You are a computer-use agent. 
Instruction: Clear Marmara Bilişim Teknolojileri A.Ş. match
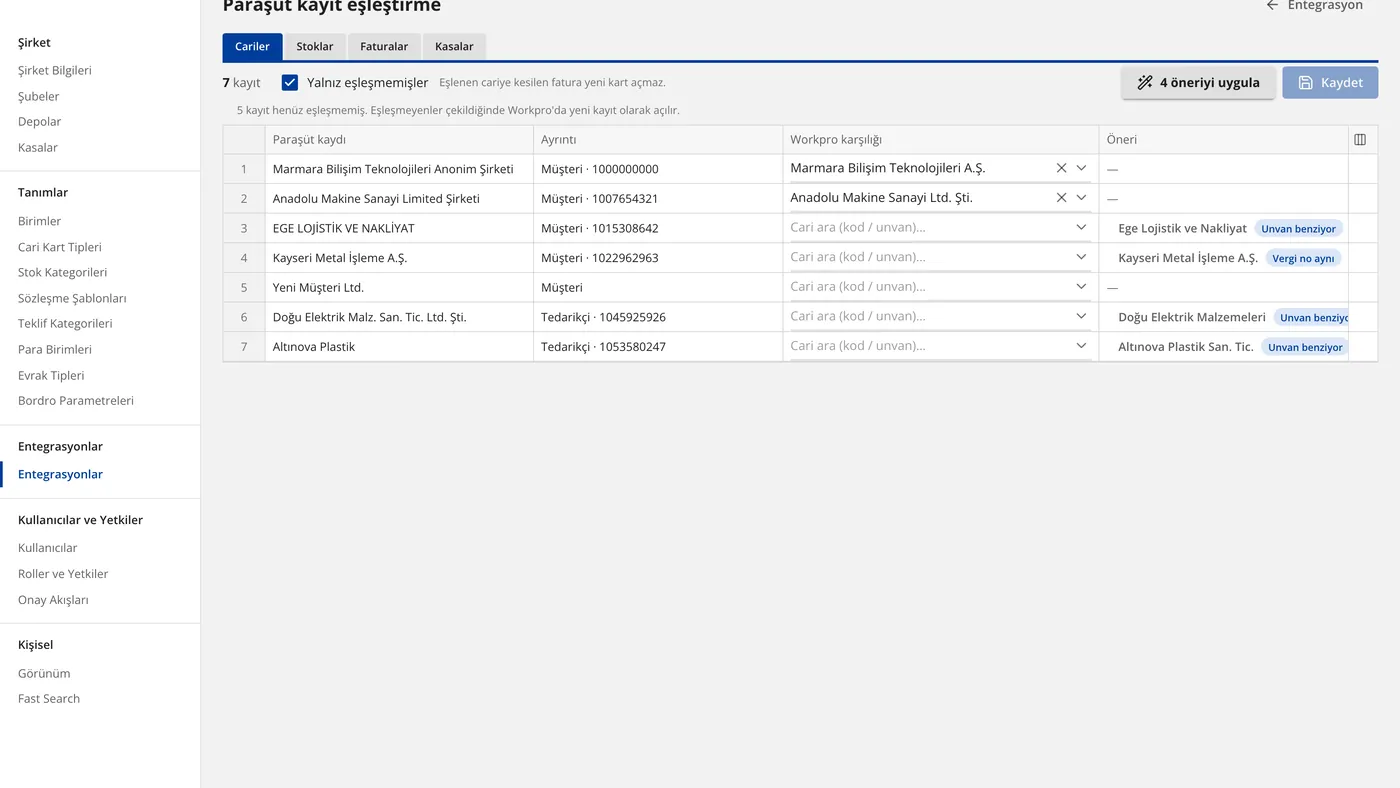[x=1061, y=168]
